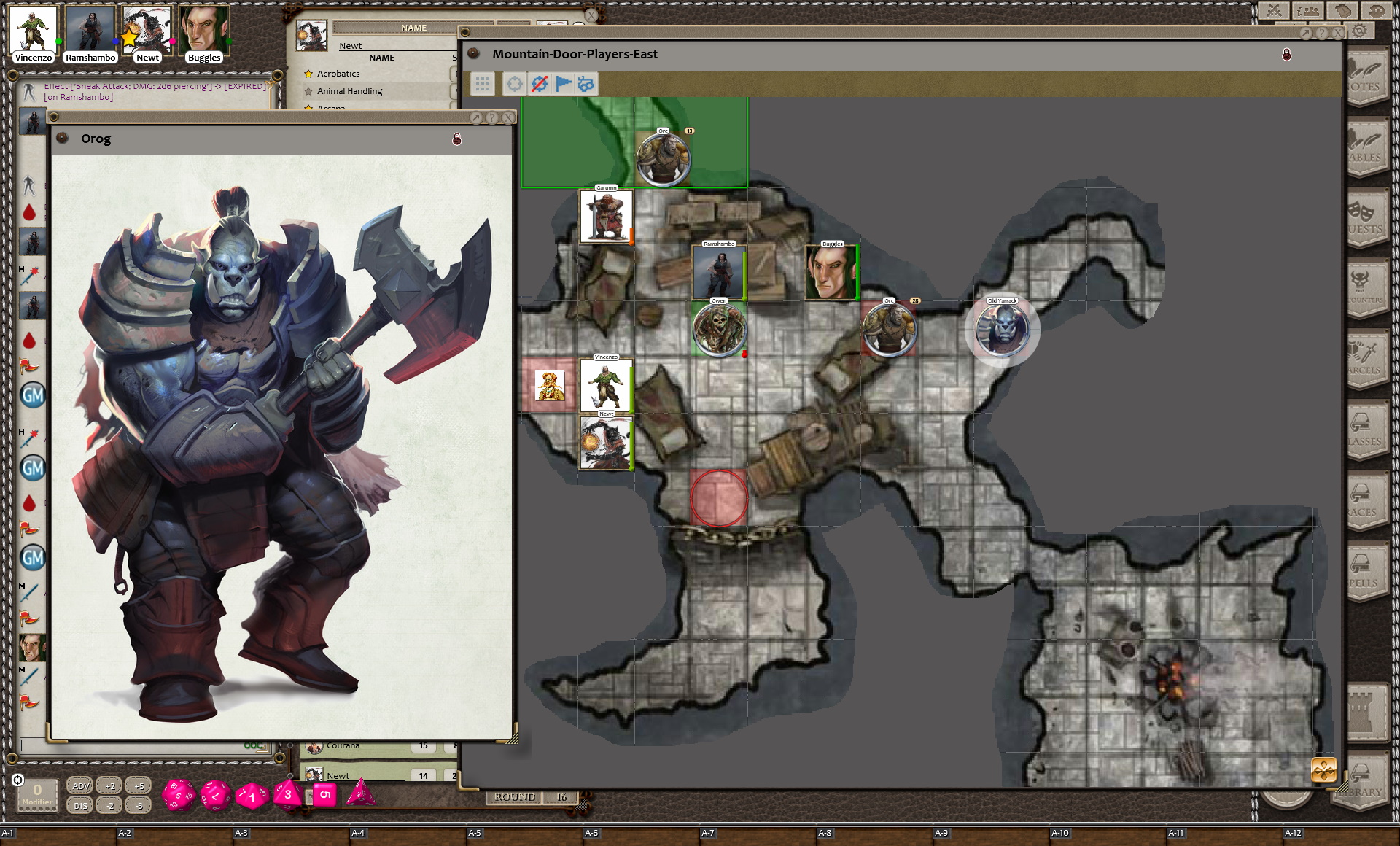Click the orange map size icon
The image size is (1400, 846).
tap(1323, 770)
